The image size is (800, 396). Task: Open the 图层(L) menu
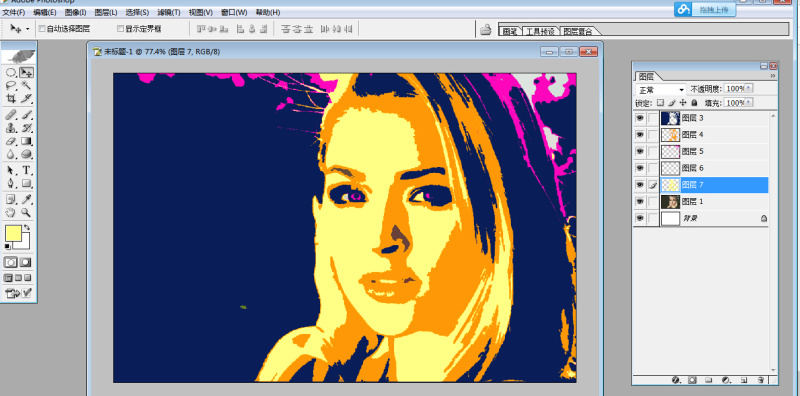(x=106, y=12)
